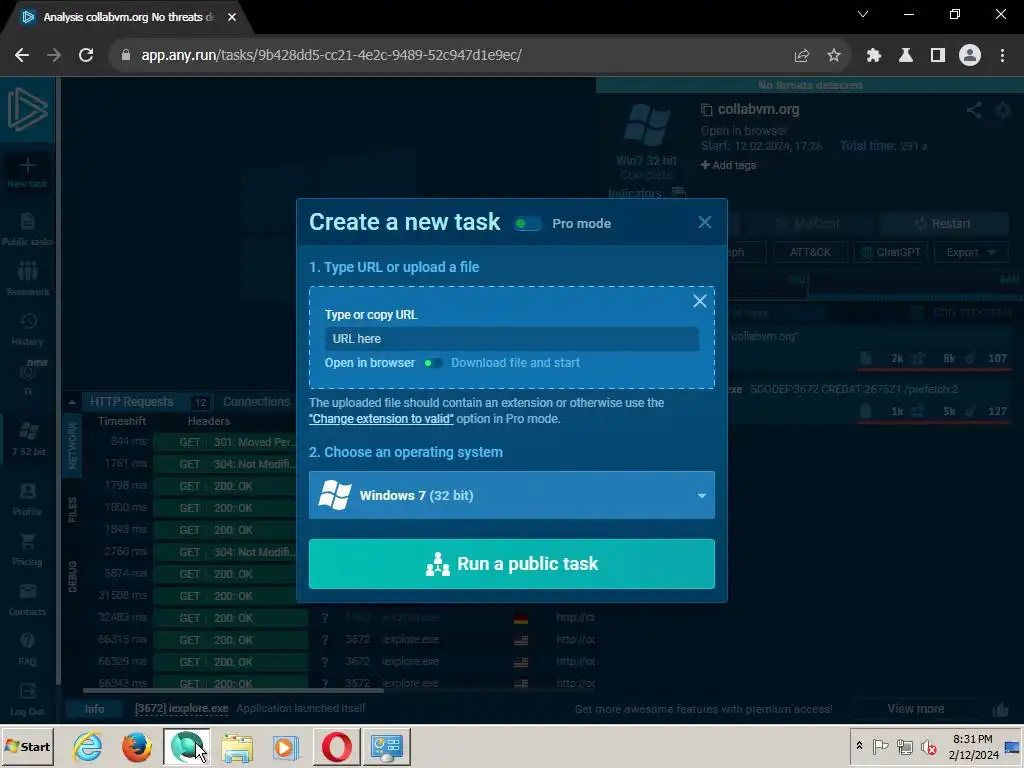Screen dimensions: 1024x768
Task: Click the Windows logo in OS selector
Action: 334,495
